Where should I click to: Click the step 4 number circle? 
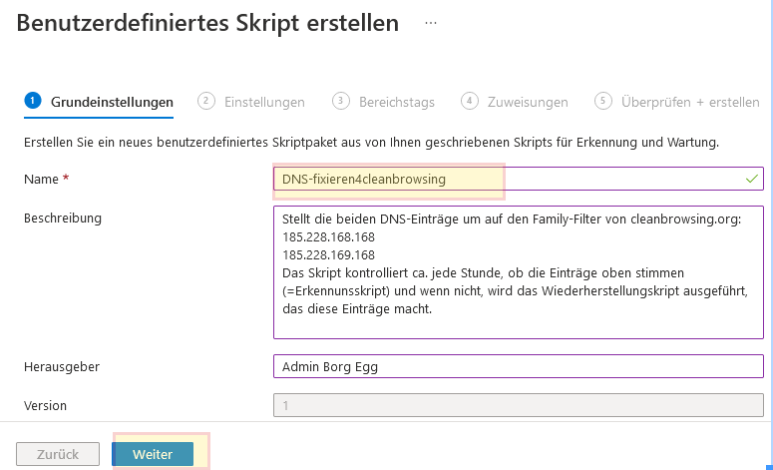pos(469,101)
